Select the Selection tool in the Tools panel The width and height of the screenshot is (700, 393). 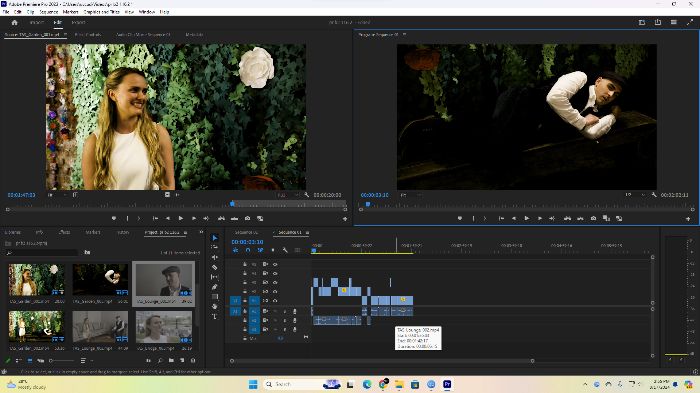[215, 238]
